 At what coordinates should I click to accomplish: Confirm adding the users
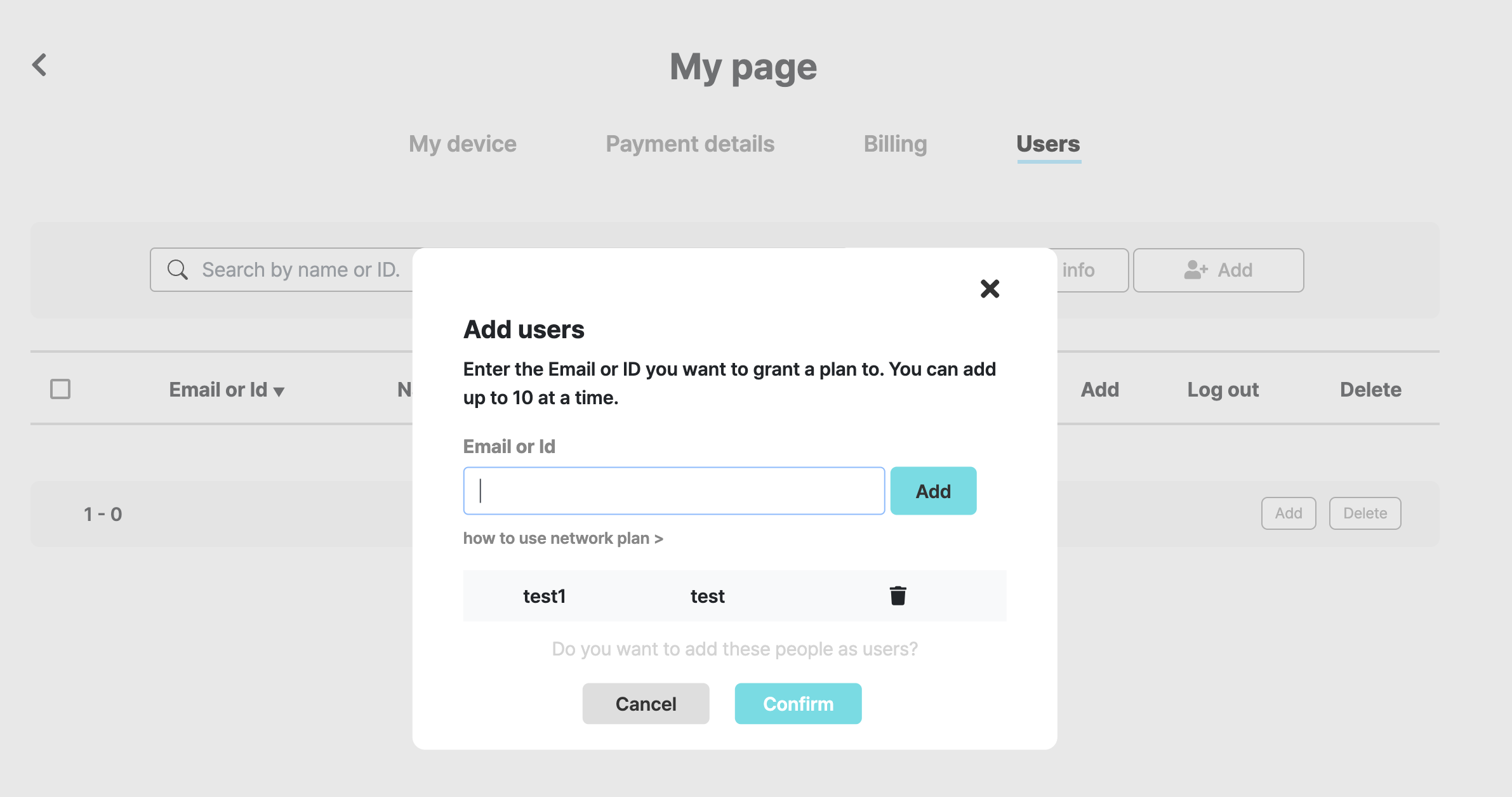tap(798, 704)
